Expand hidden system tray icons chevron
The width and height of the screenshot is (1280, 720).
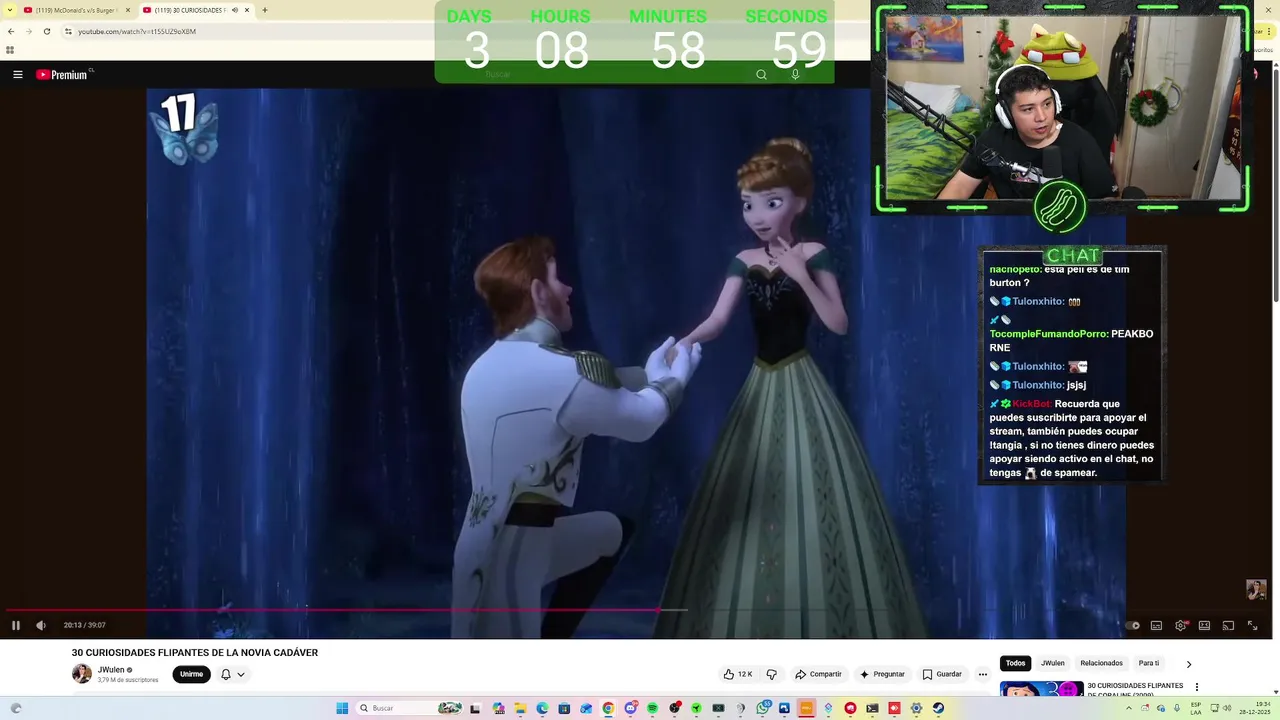tap(1129, 708)
